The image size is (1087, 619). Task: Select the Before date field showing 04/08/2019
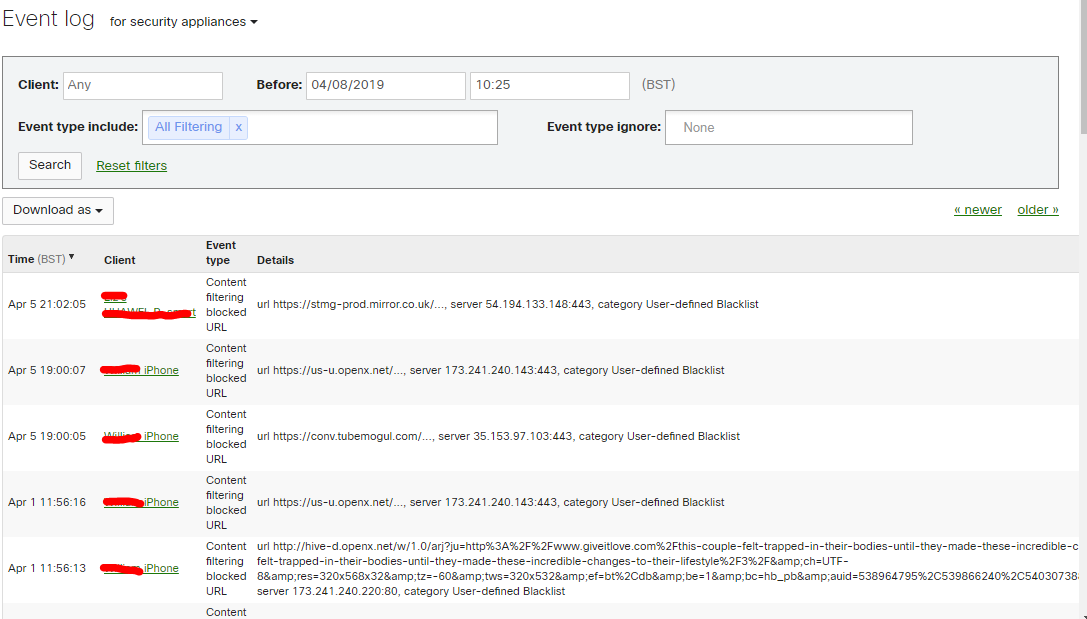(385, 85)
